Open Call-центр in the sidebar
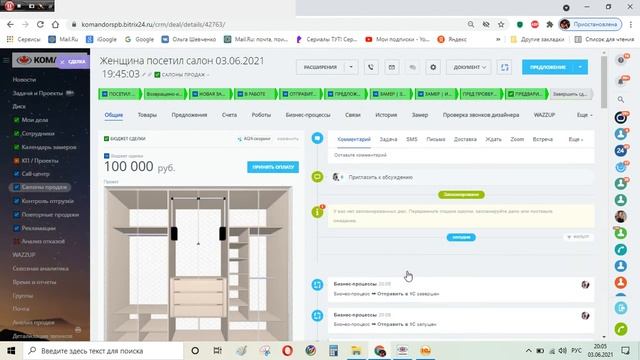Viewport: 640px width, 360px height. pyautogui.click(x=36, y=174)
